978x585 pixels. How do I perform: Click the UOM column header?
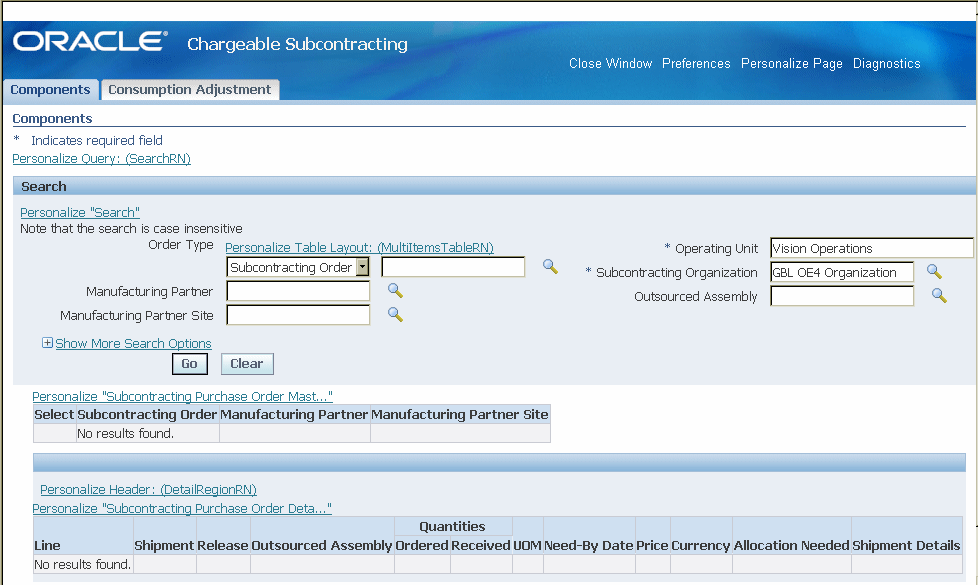point(527,545)
